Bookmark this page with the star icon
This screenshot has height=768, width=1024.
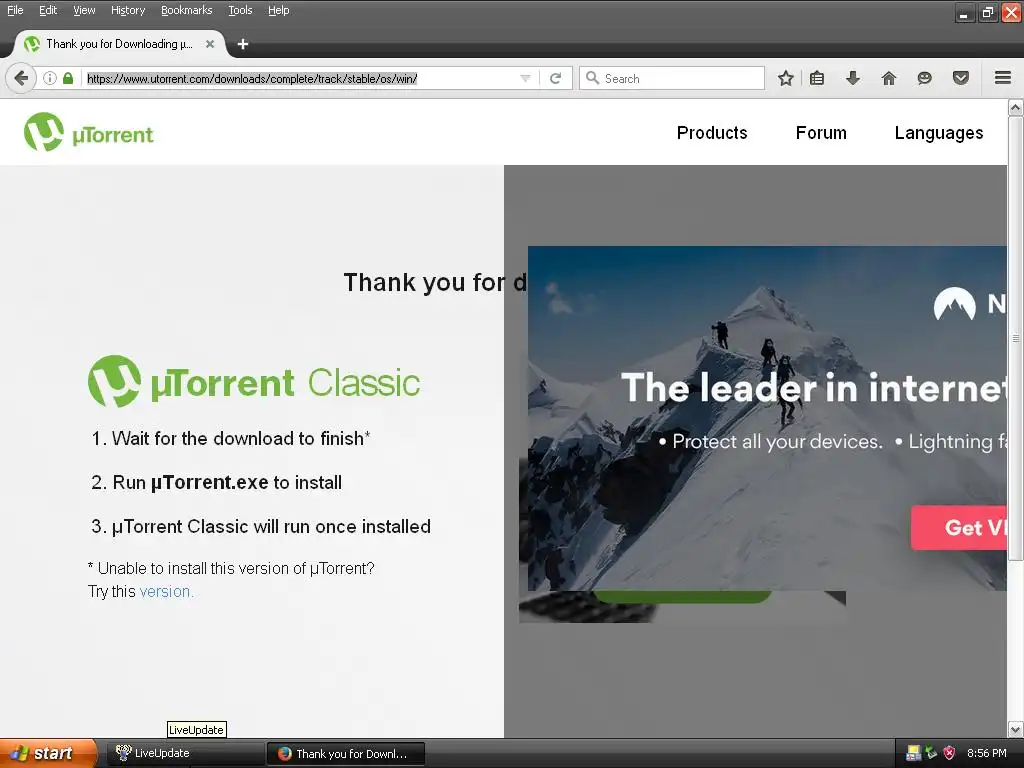click(786, 78)
